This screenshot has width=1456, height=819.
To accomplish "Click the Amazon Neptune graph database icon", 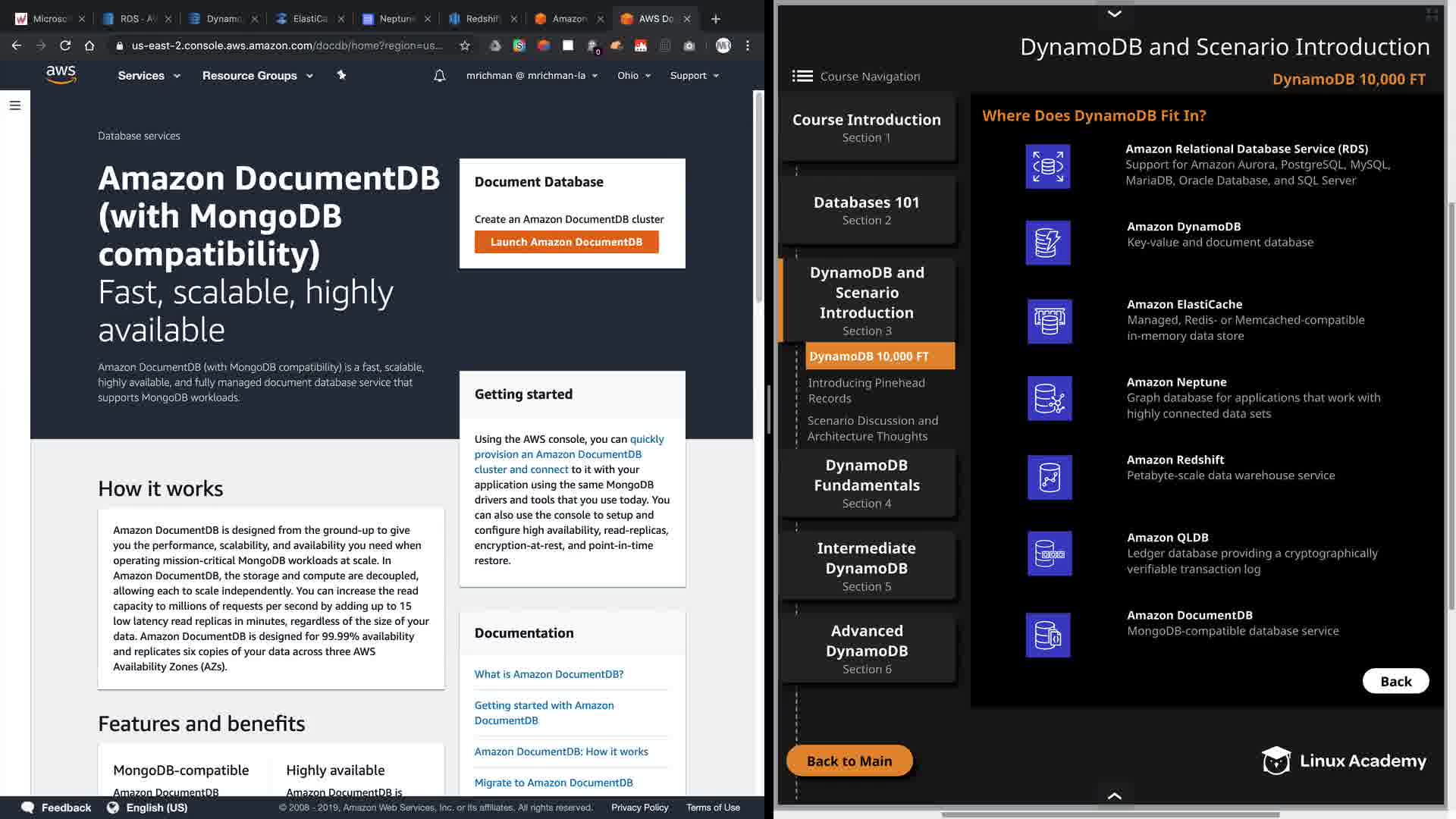I will click(x=1050, y=398).
